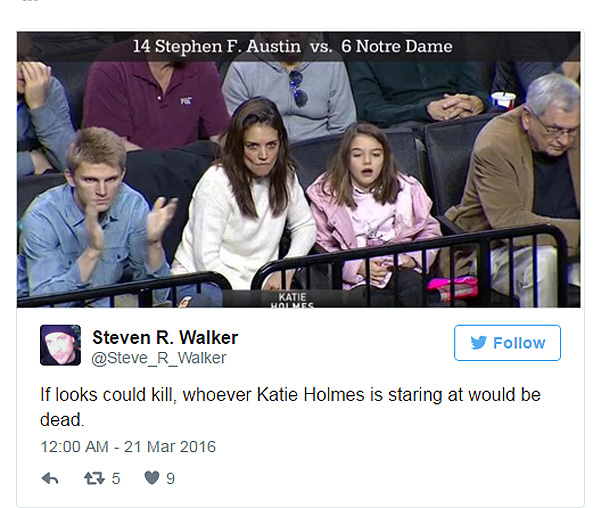Click the Twitter bird logo in Follow button
This screenshot has height=508, width=601.
478,343
